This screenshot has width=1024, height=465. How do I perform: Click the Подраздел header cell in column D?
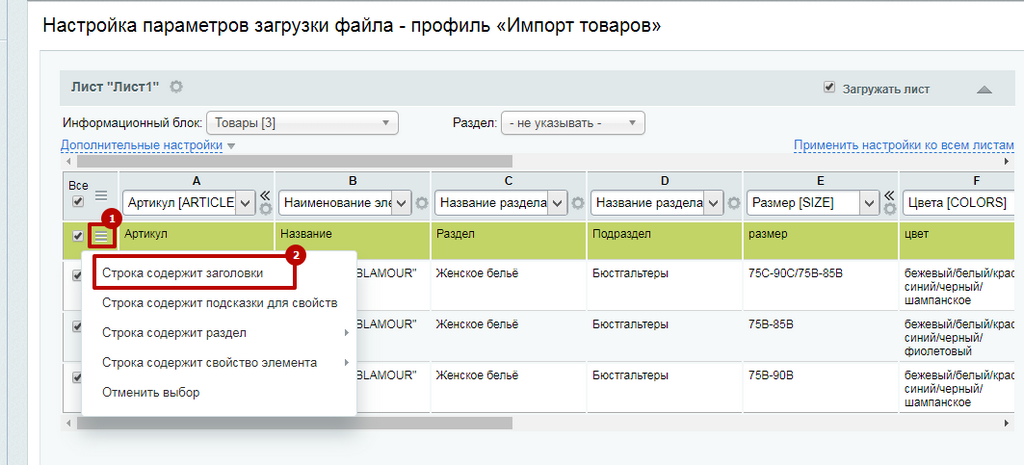(665, 240)
